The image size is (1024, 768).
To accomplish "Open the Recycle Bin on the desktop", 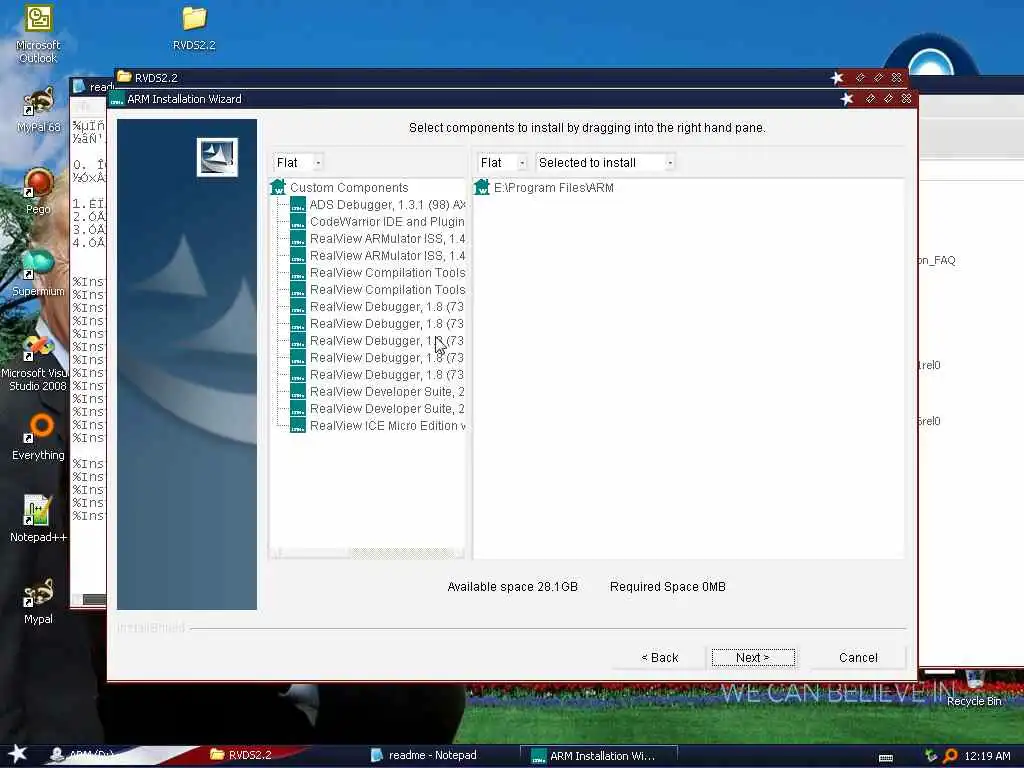I will pyautogui.click(x=974, y=689).
